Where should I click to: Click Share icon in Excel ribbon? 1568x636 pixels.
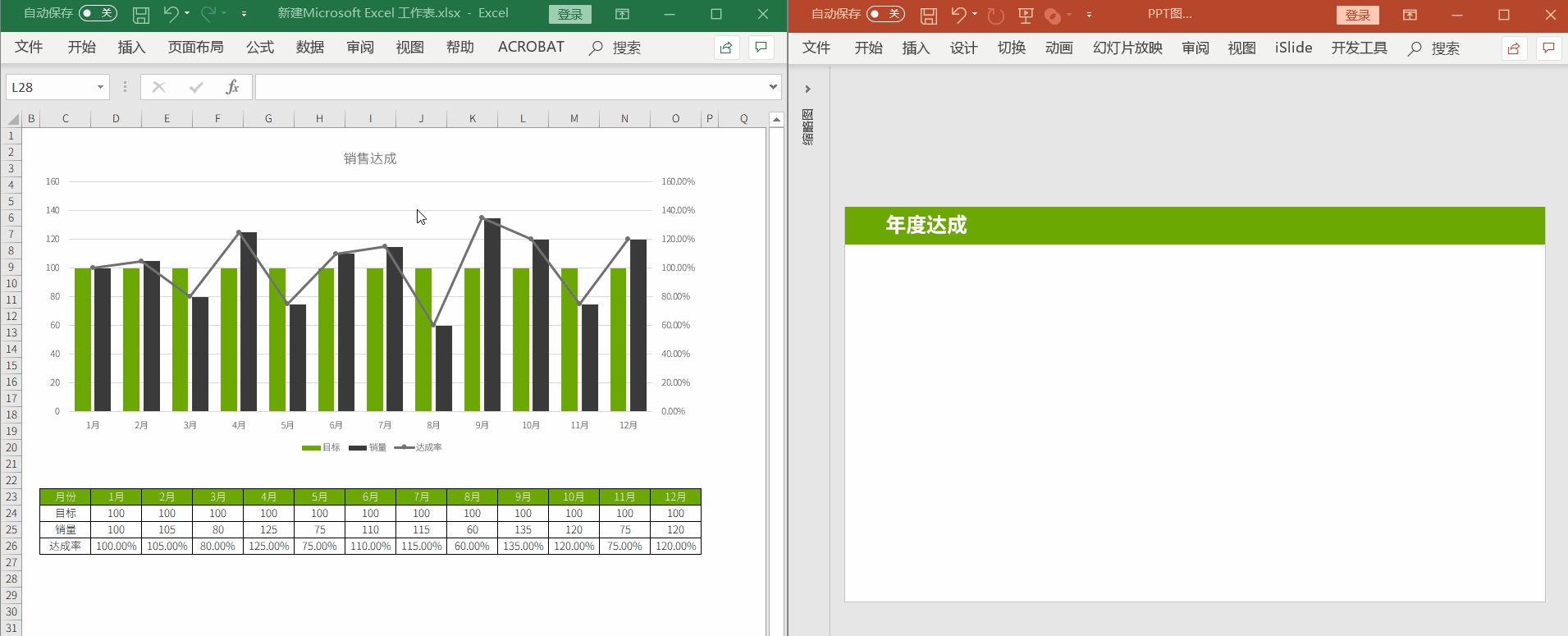[x=726, y=48]
